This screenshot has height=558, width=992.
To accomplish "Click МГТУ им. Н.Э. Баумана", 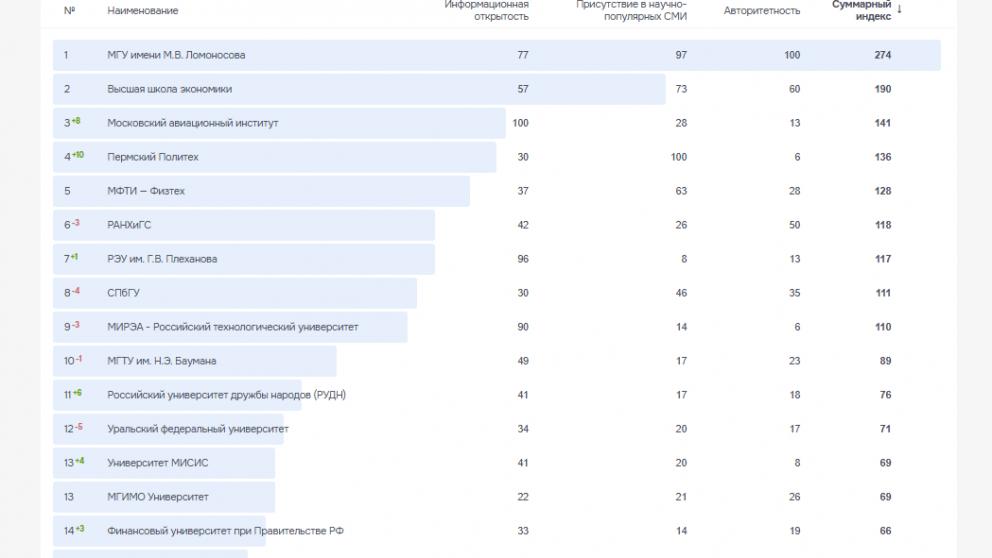I will tap(161, 361).
